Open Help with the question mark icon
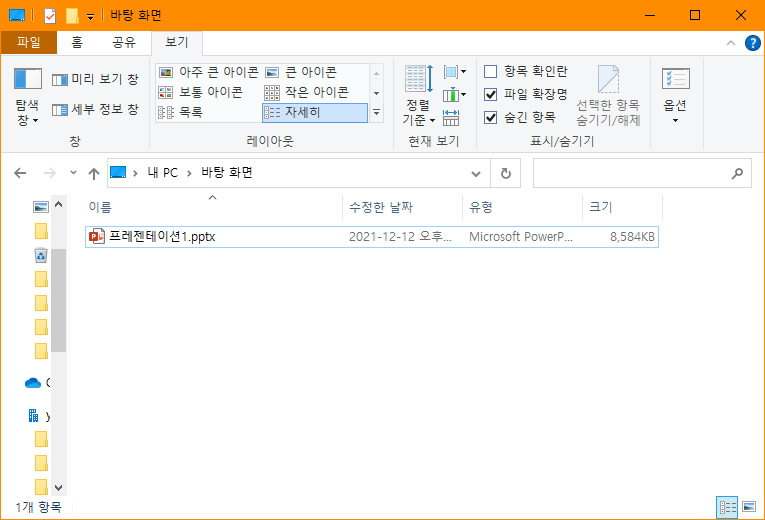The width and height of the screenshot is (765, 520). click(752, 43)
